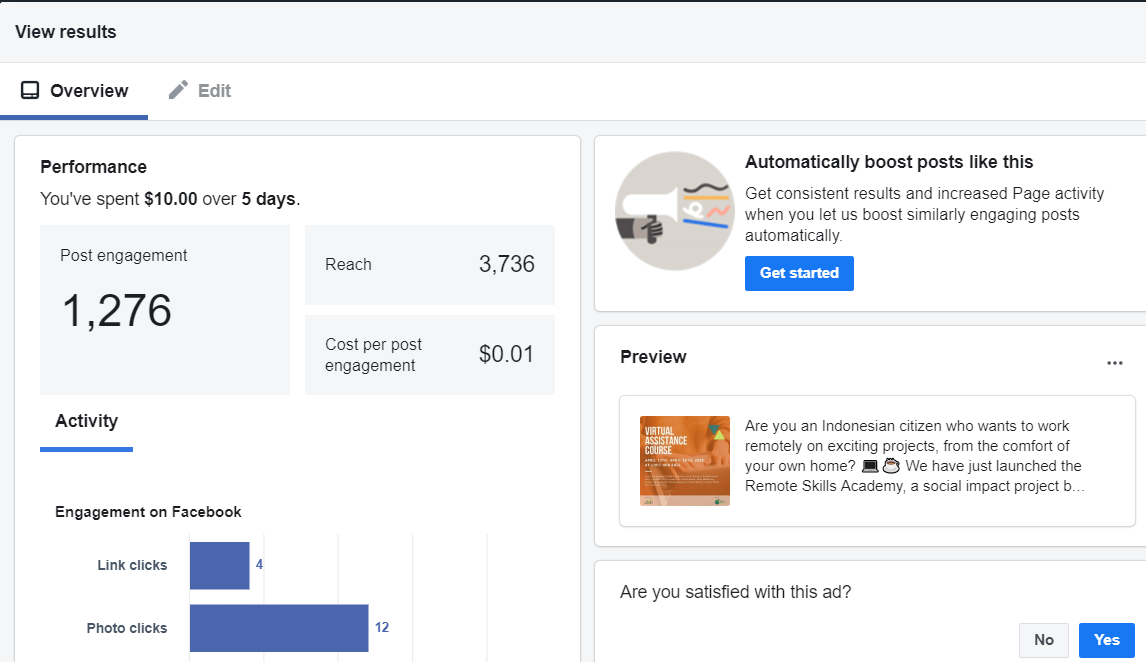The image size is (1146, 662).
Task: Click the spent $10.00 over 5 days text
Action: tap(170, 199)
